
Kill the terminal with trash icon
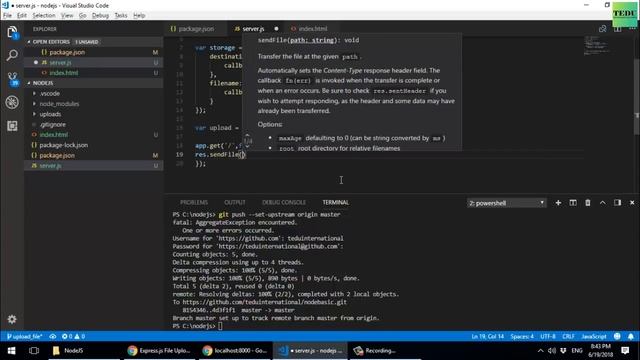click(x=588, y=203)
